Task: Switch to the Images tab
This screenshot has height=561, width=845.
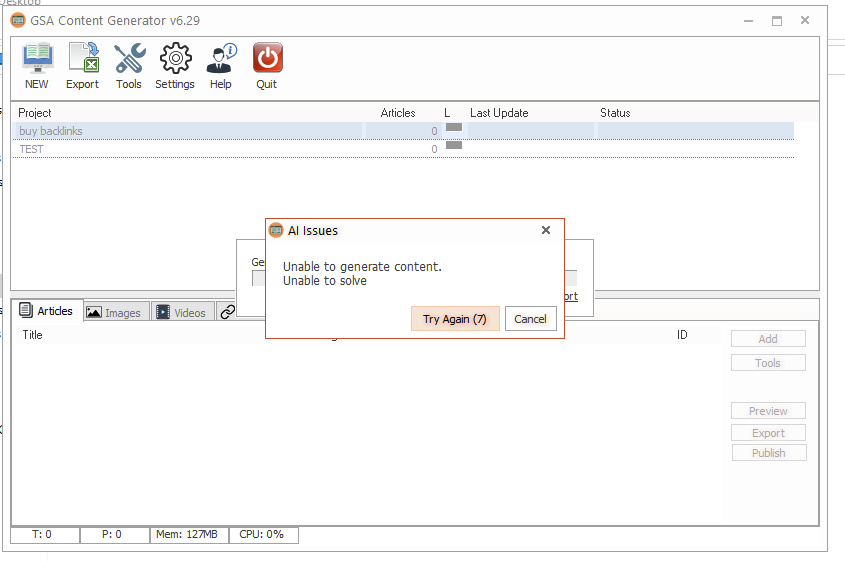Action: pos(114,313)
